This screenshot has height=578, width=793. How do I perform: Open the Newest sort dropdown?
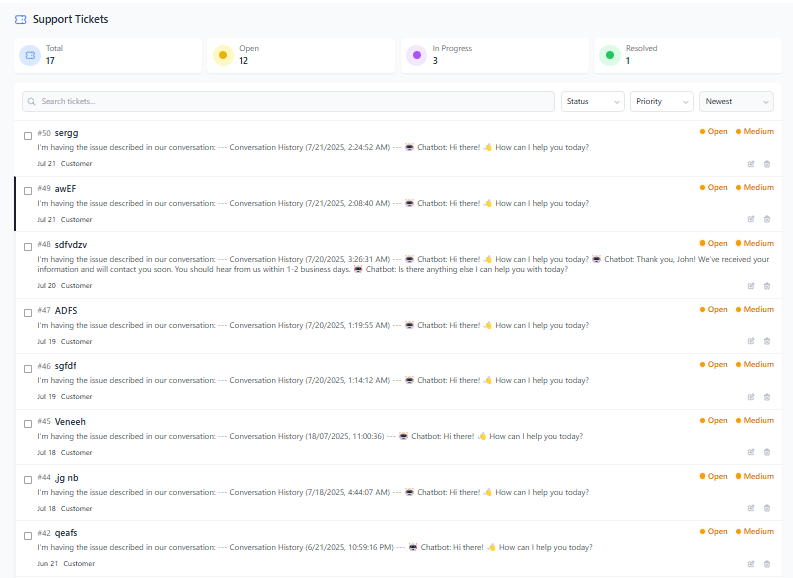coord(736,101)
